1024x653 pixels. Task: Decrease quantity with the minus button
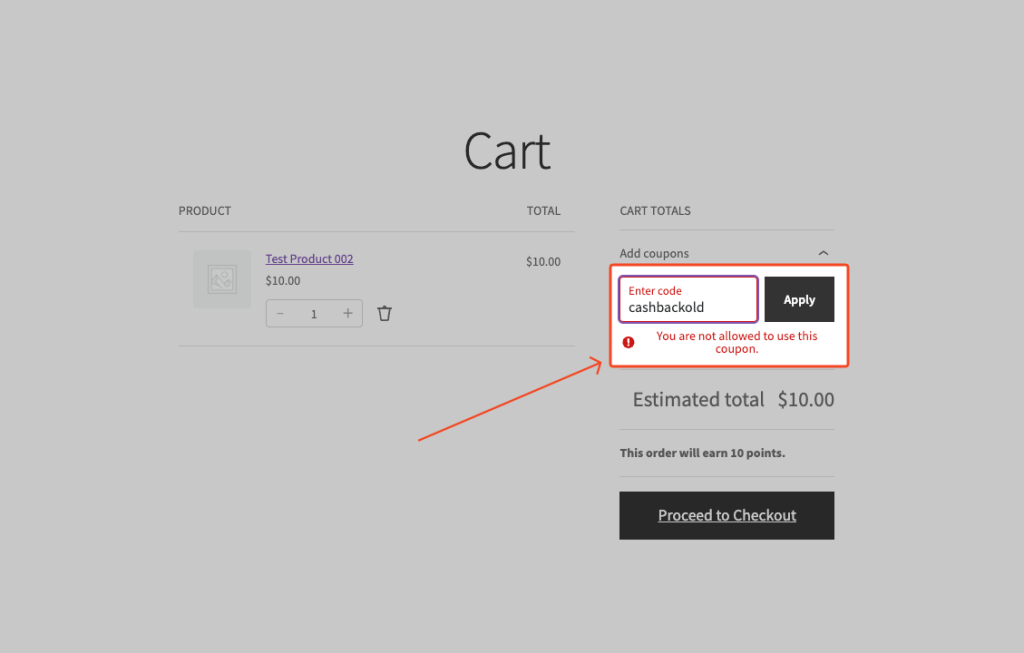tap(280, 313)
